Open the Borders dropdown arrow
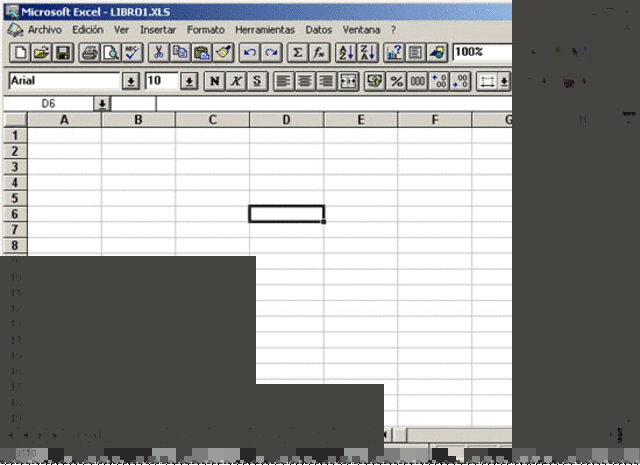This screenshot has width=640, height=465. coord(504,81)
